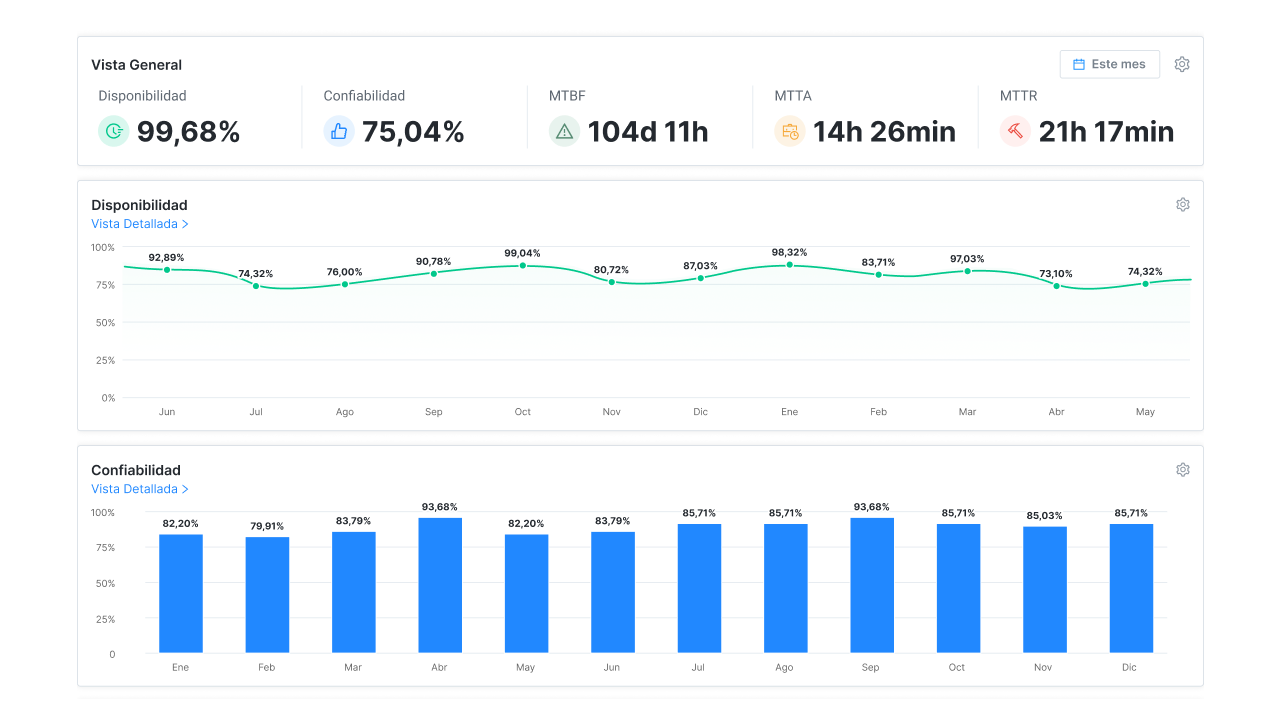Click the Abr data point 73,10%
Image resolution: width=1280 pixels, height=720 pixels.
click(x=1057, y=286)
